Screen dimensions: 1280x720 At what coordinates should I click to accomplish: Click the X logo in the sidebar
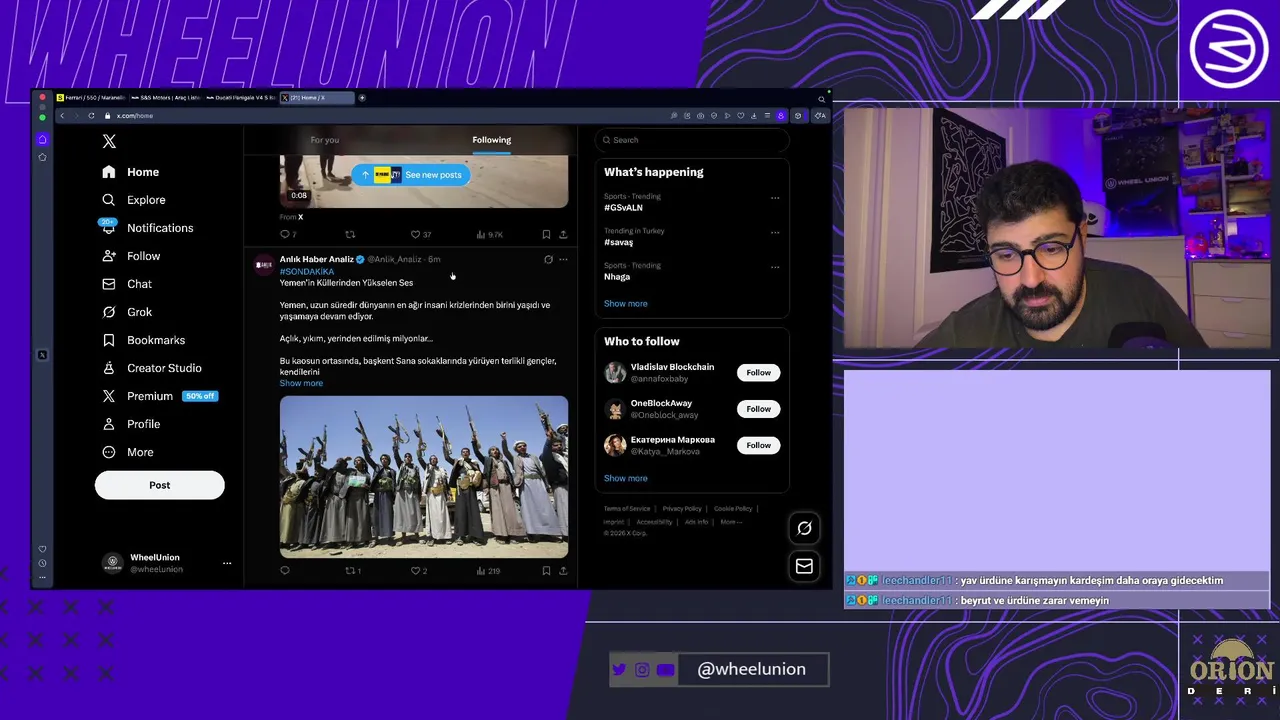109,142
